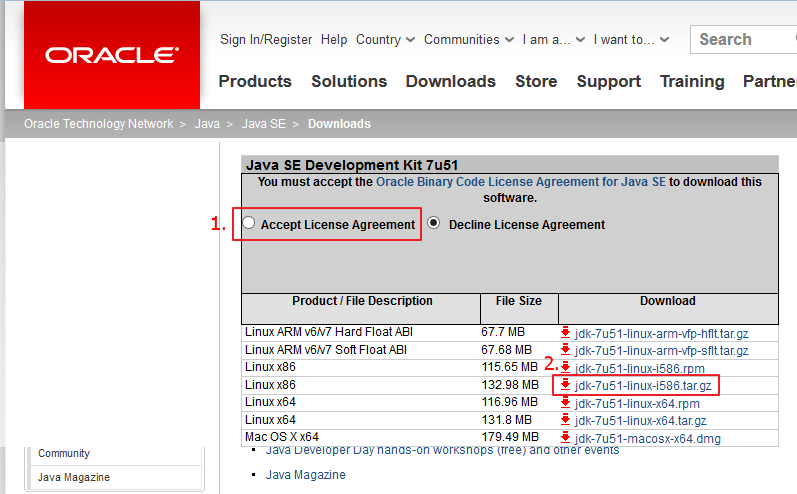Click in the Search input field
Image resolution: width=797 pixels, height=494 pixels.
click(x=743, y=39)
